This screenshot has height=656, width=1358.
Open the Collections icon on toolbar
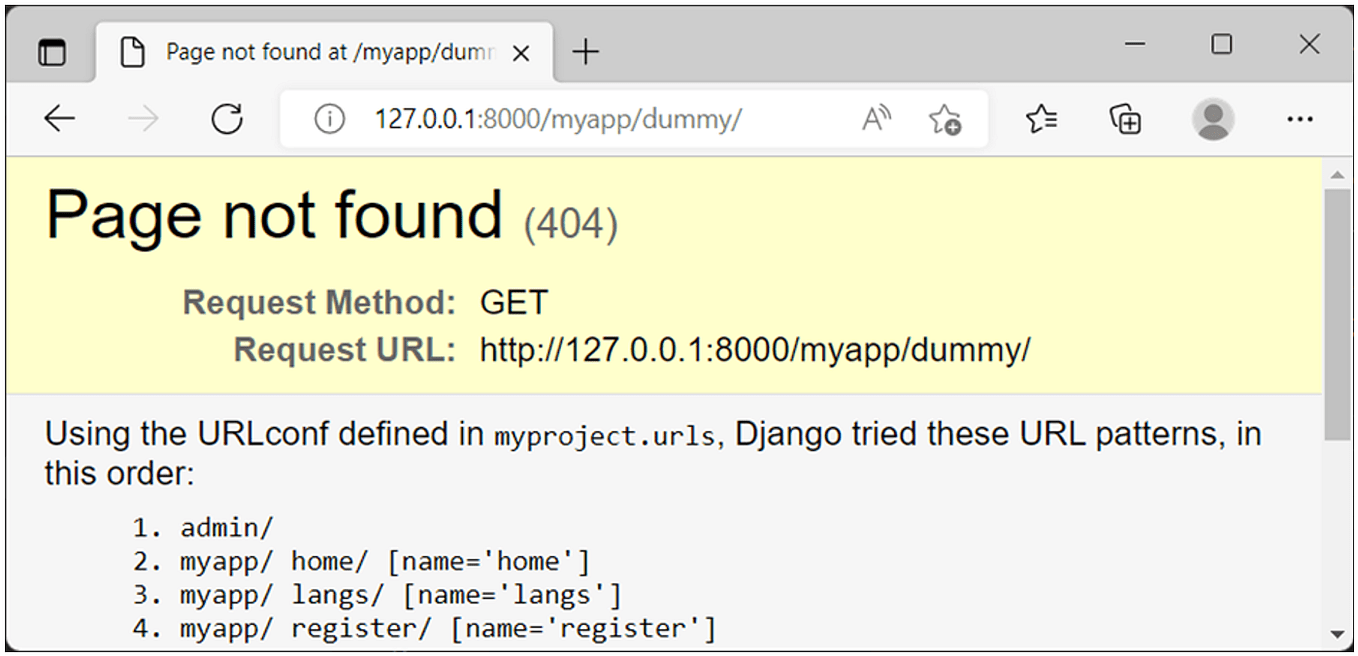[x=1126, y=118]
